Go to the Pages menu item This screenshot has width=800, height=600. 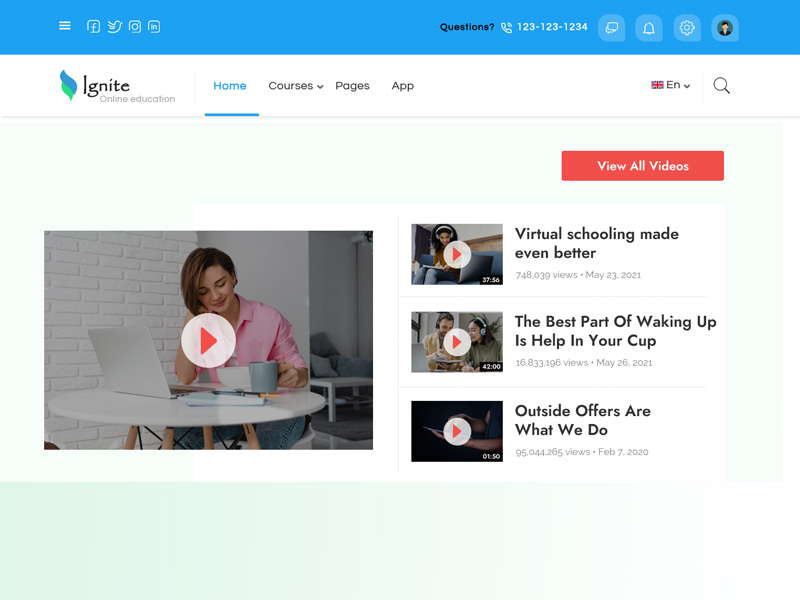coord(352,86)
